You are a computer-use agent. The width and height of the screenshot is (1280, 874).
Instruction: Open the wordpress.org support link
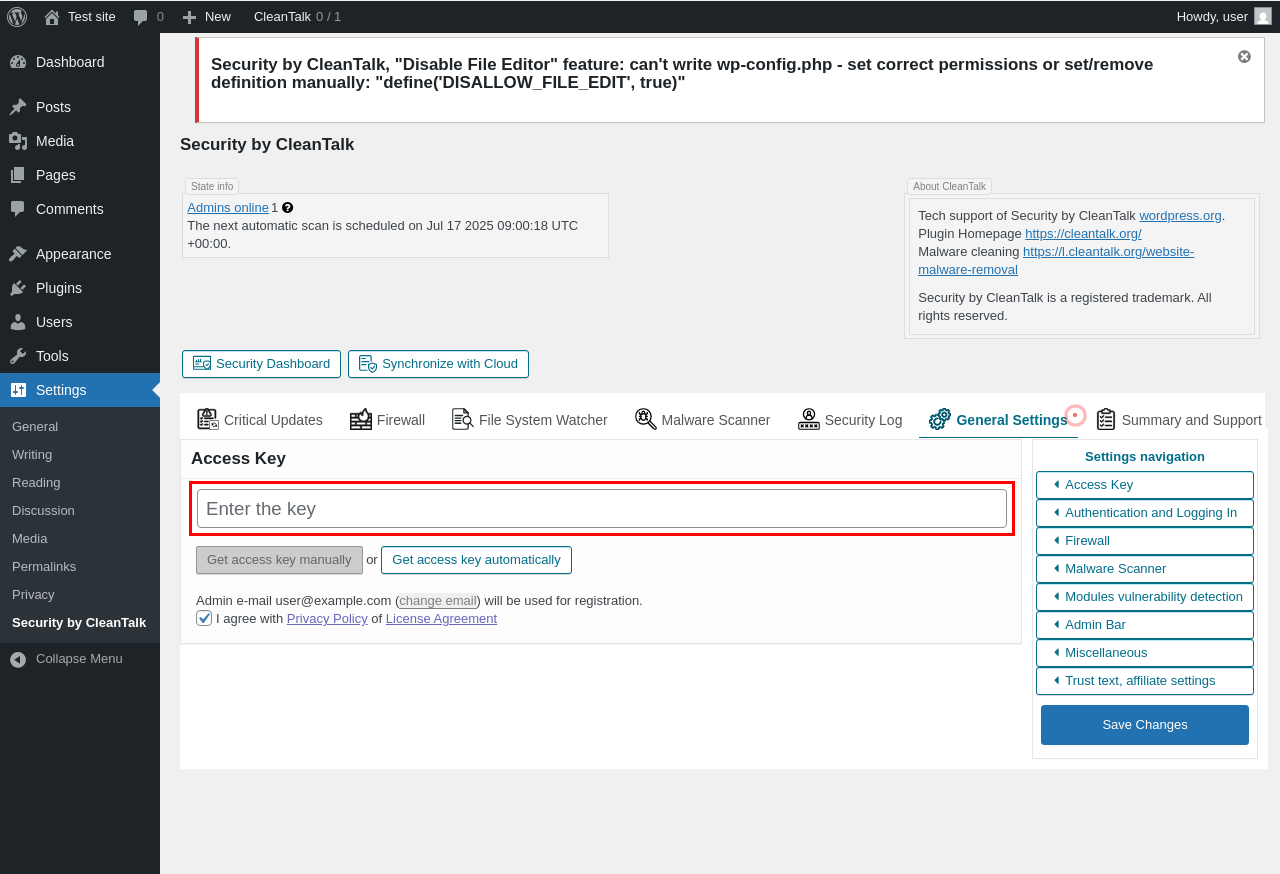click(x=1180, y=215)
